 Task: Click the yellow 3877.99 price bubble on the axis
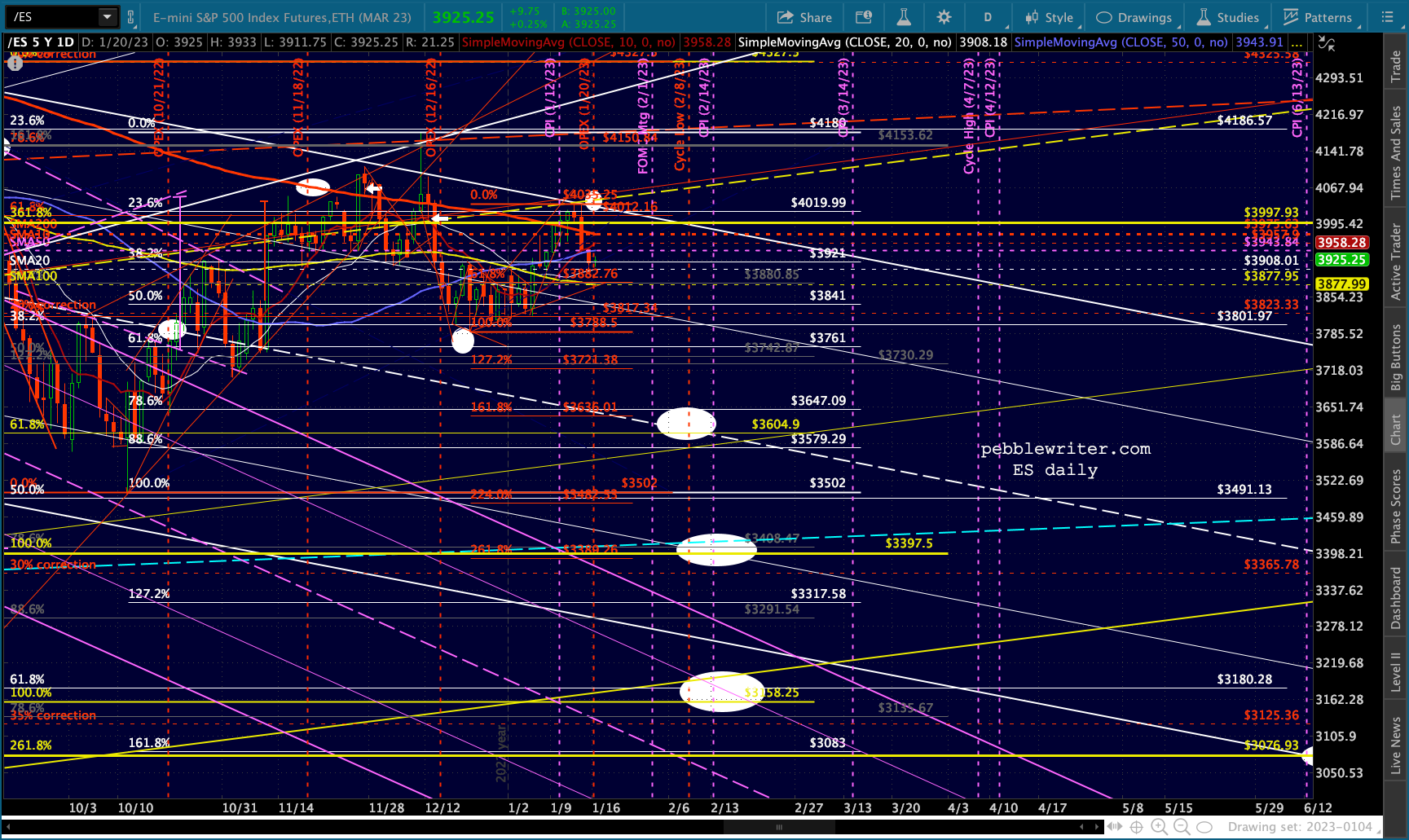coord(1341,284)
